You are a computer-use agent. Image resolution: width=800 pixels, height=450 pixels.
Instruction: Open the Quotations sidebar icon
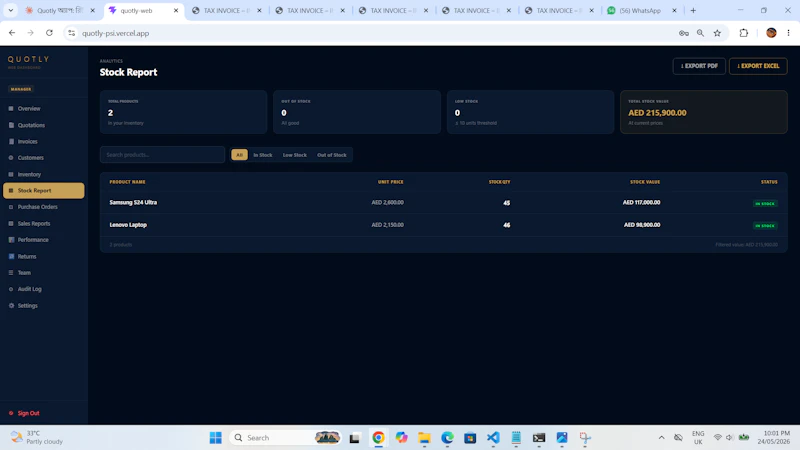point(11,125)
